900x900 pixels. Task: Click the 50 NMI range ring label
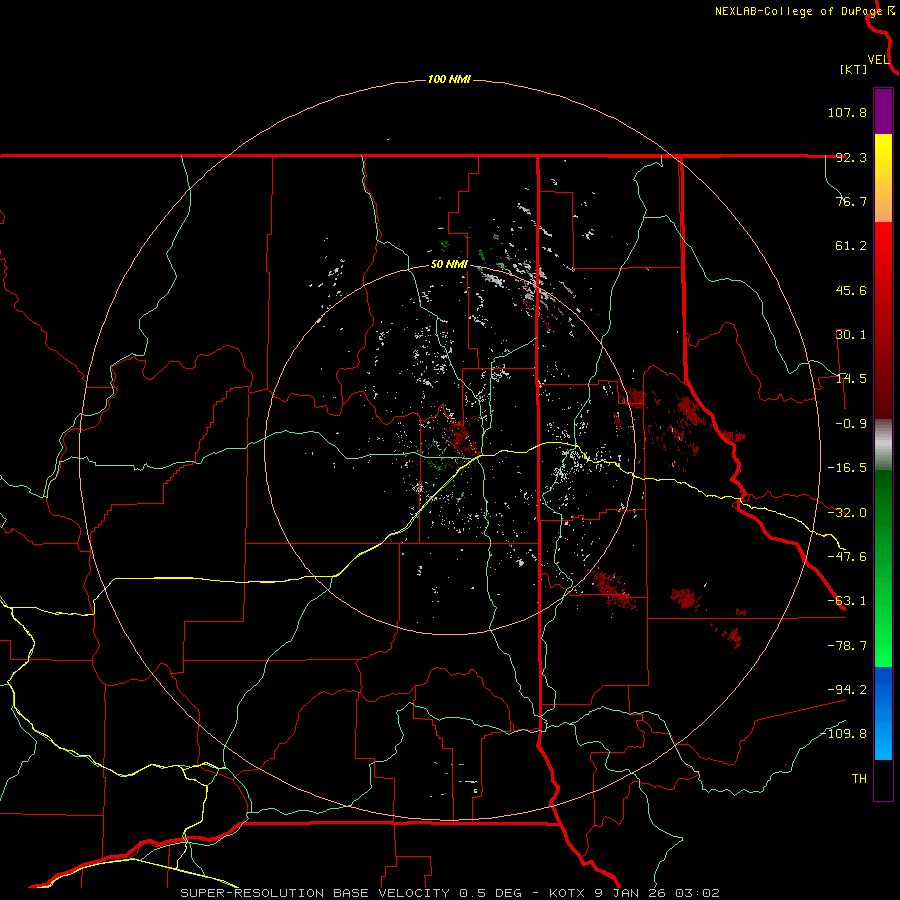[449, 264]
